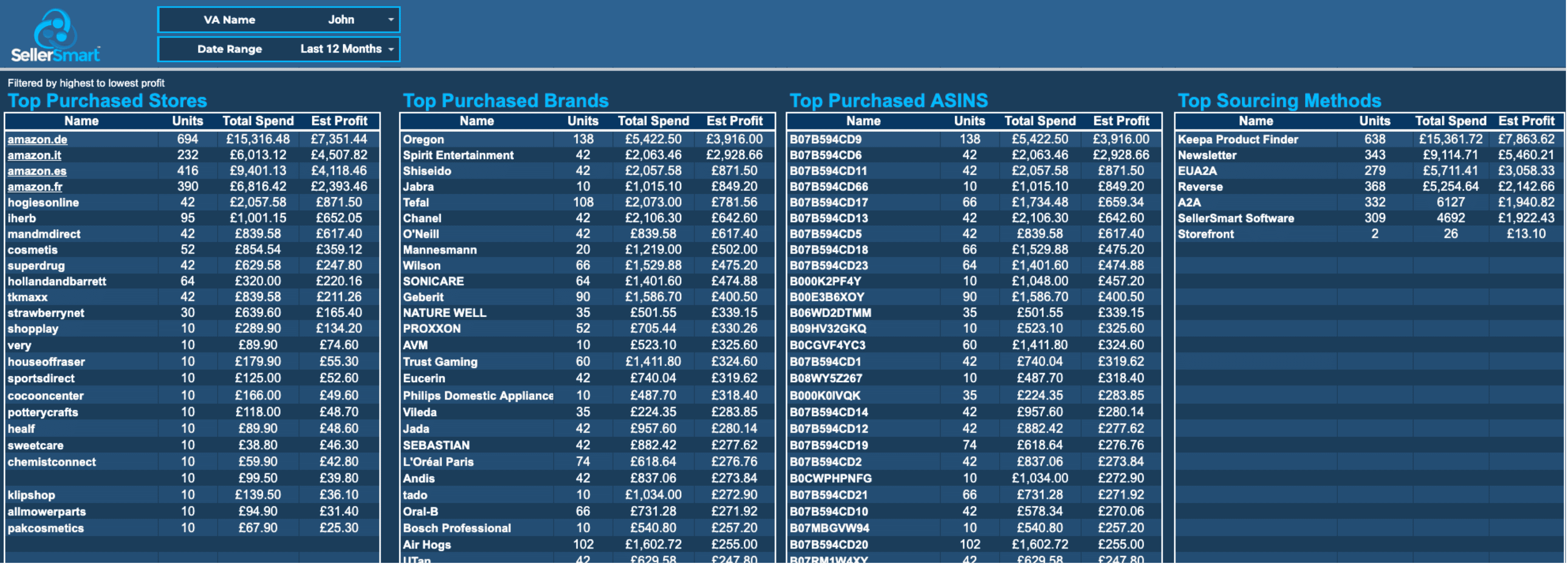The image size is (1568, 565).
Task: Click the Storefront sourcing method
Action: [1206, 234]
